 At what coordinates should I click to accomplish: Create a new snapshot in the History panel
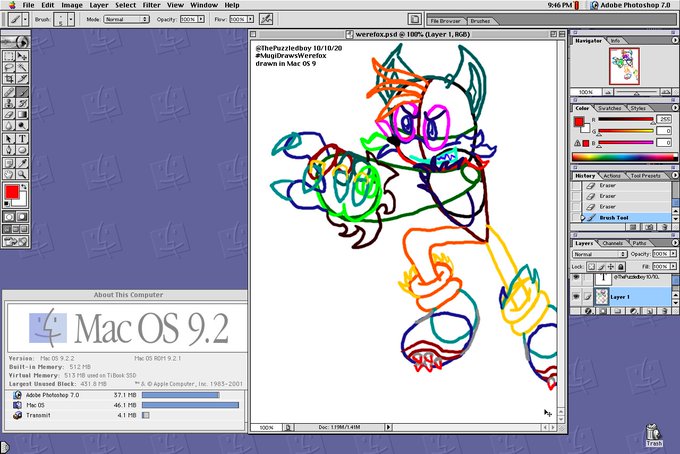(x=649, y=227)
